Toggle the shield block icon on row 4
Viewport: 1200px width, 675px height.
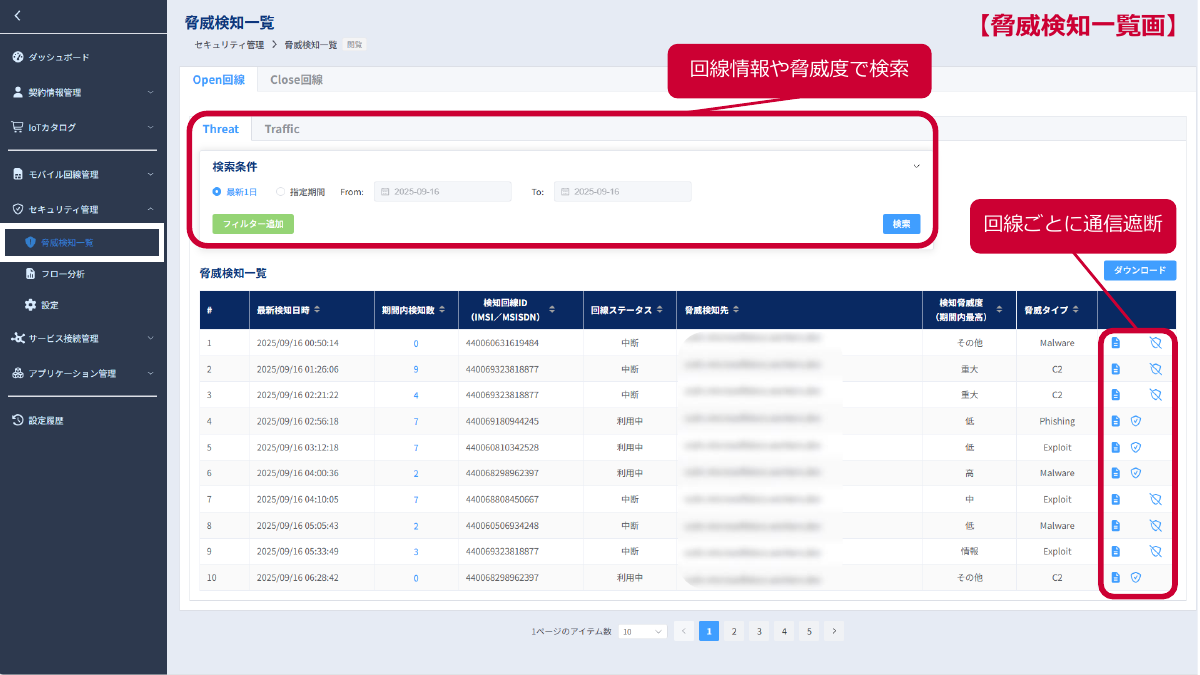1136,420
